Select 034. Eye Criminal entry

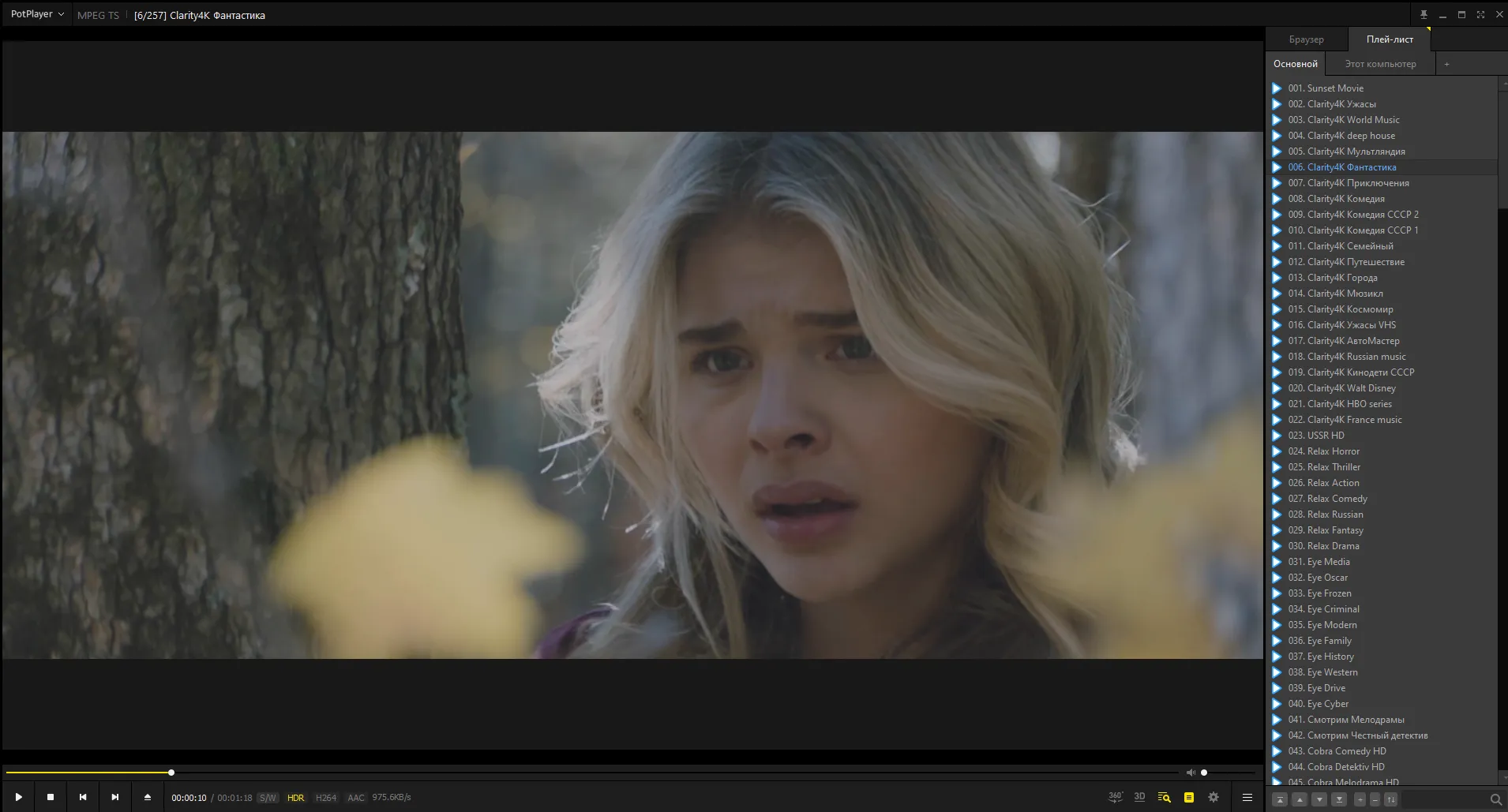(x=1383, y=609)
